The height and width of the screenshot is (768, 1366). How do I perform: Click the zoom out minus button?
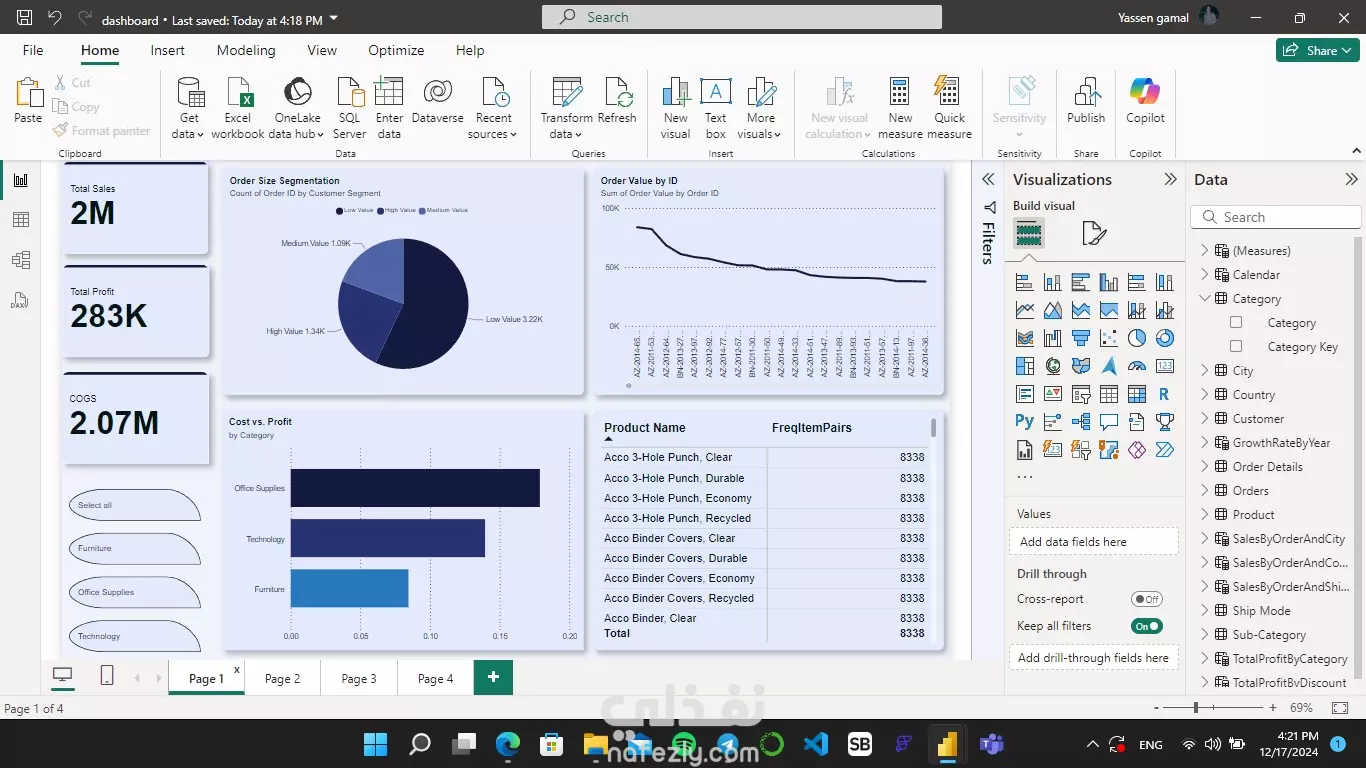1156,708
